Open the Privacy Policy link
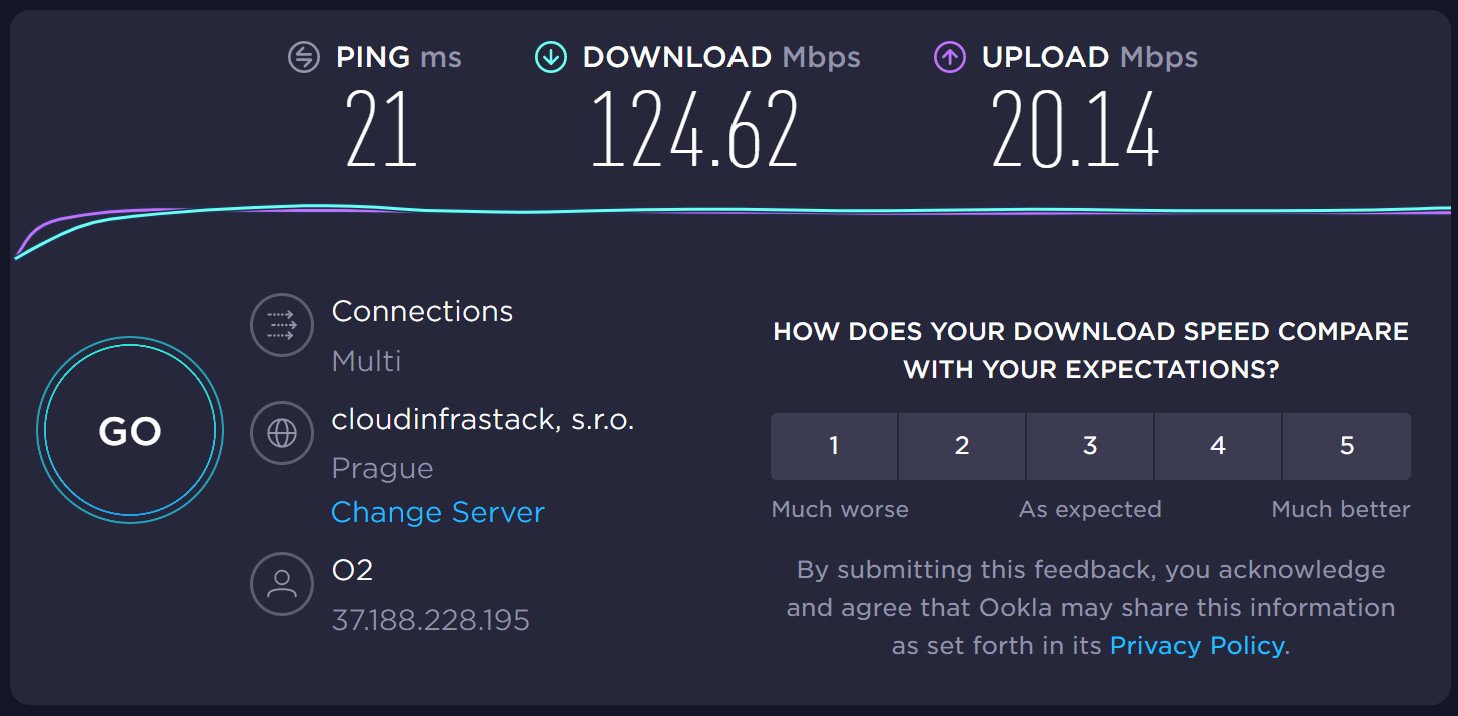Image resolution: width=1458 pixels, height=716 pixels. point(1197,646)
